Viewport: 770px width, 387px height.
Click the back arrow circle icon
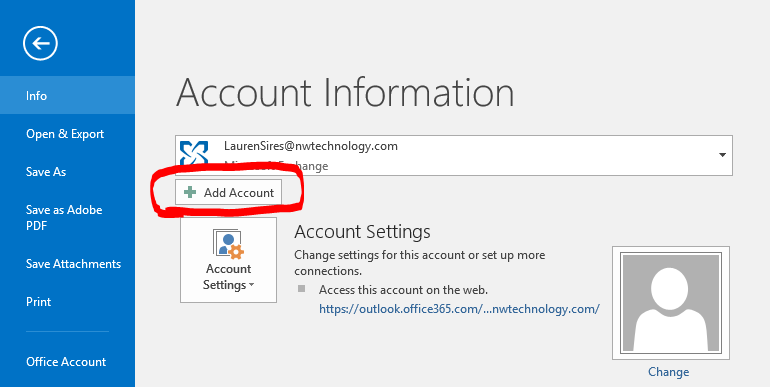coord(40,43)
